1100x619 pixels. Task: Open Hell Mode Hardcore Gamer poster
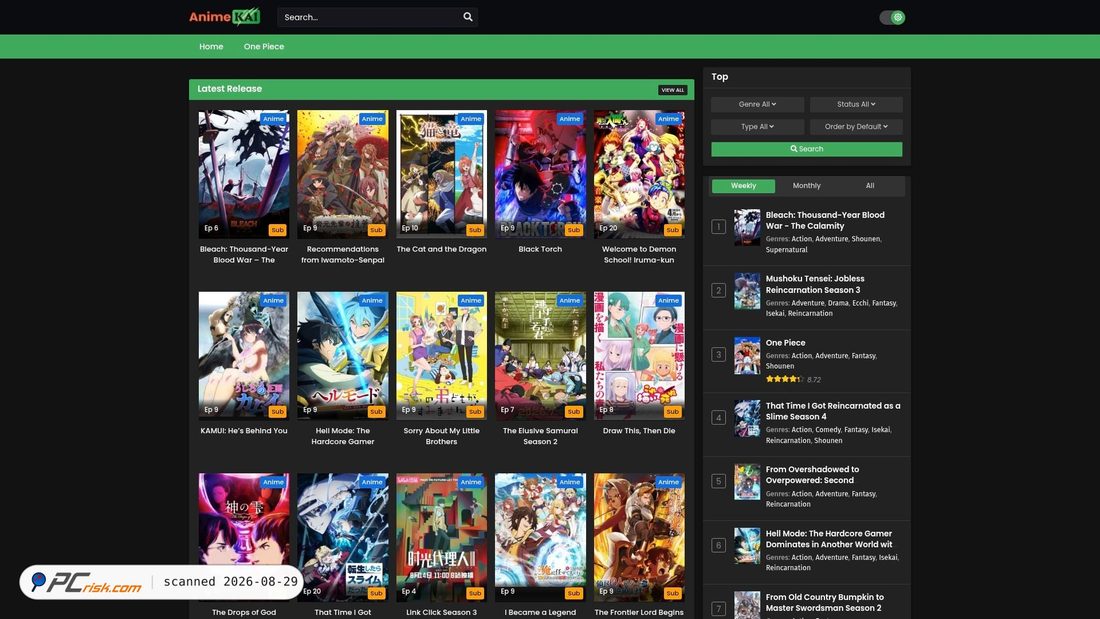click(x=342, y=356)
